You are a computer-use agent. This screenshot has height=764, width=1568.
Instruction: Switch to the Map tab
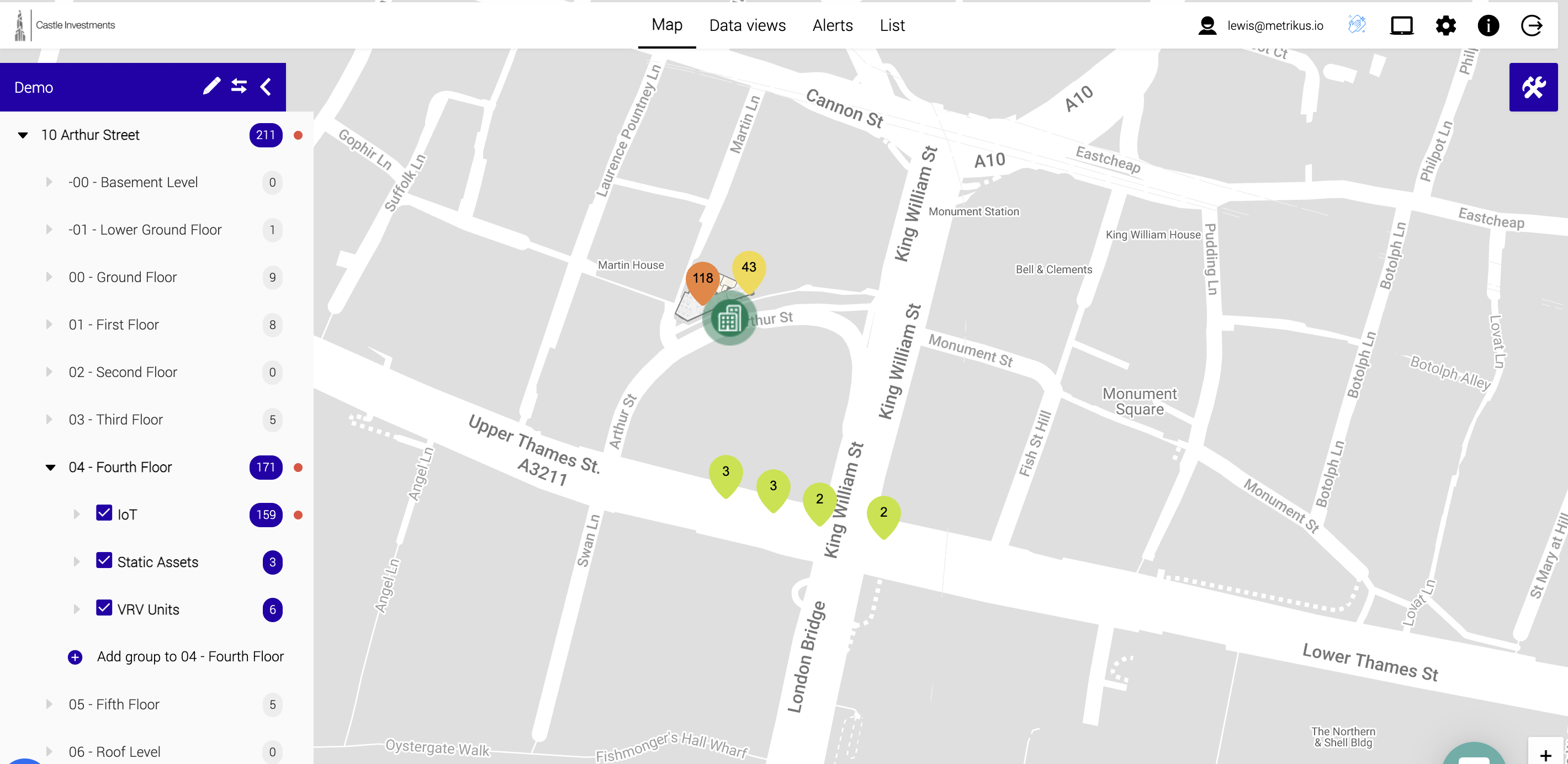click(x=666, y=25)
